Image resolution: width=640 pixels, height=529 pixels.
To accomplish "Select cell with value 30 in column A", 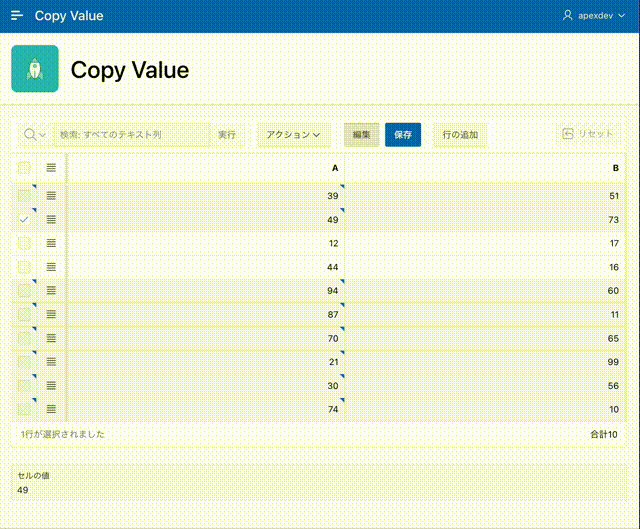I will [x=206, y=385].
